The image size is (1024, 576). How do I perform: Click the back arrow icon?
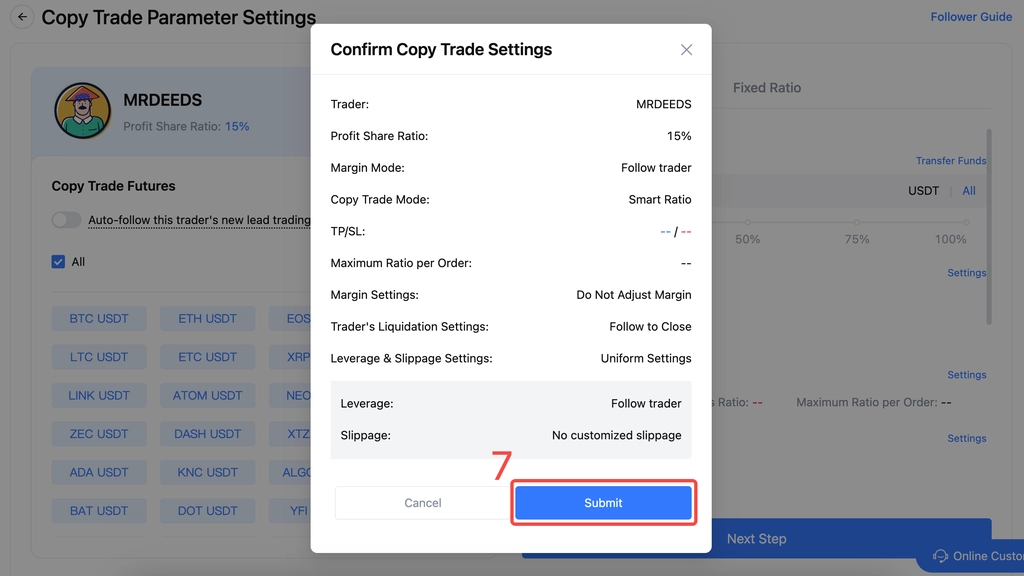pos(22,17)
